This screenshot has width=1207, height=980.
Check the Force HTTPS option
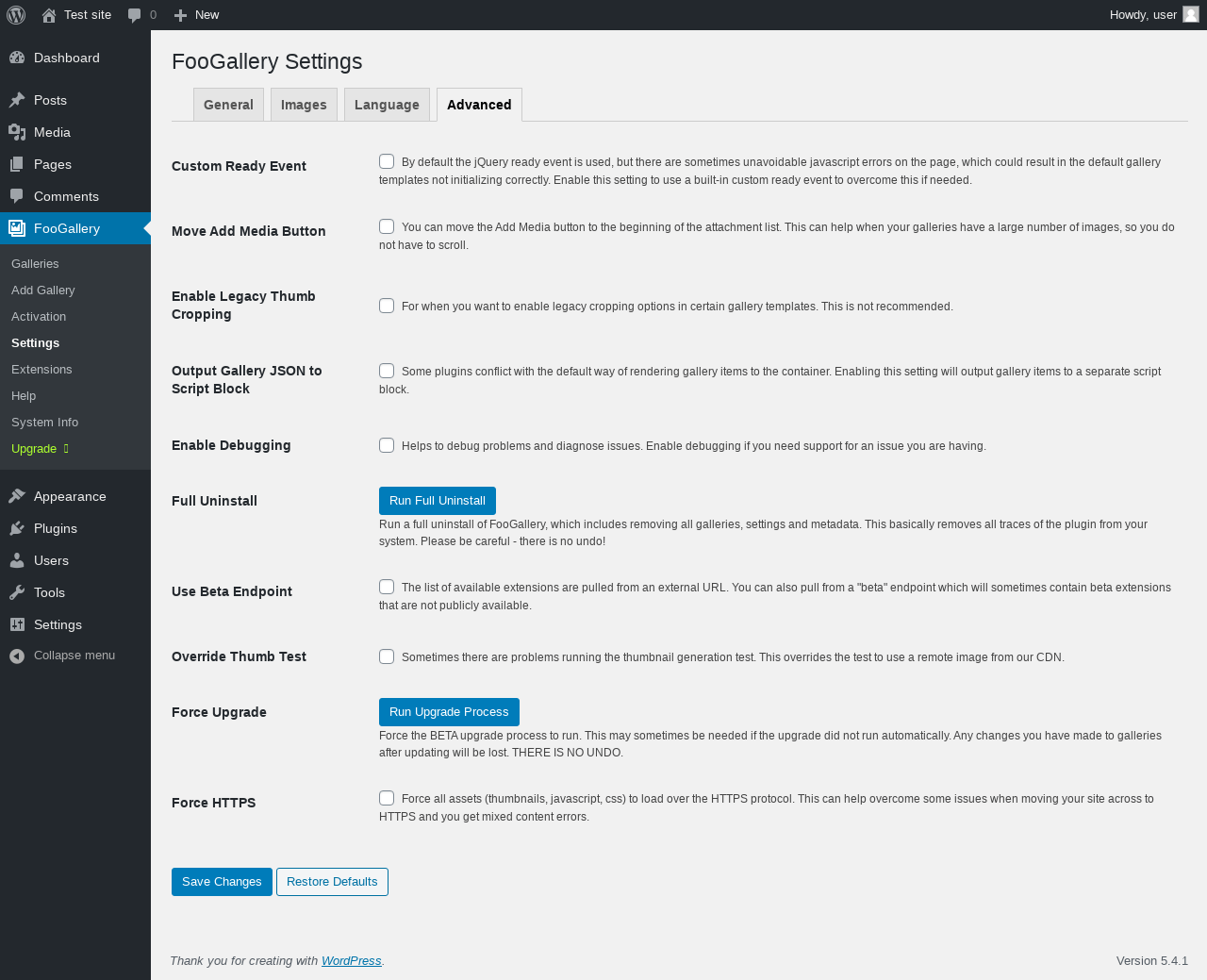click(x=387, y=798)
